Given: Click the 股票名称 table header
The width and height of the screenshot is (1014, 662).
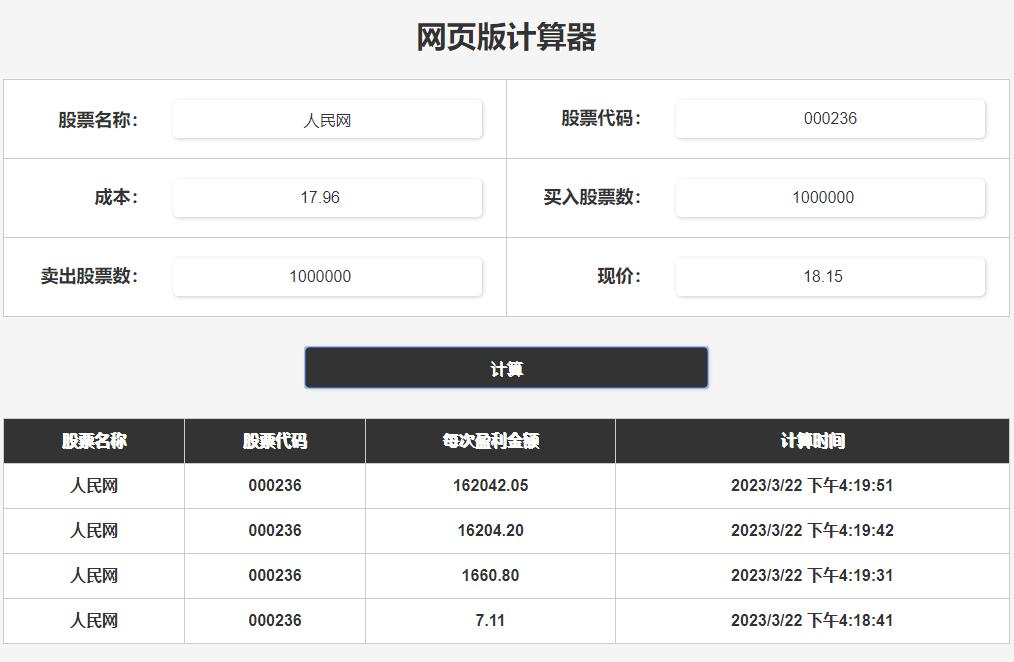Looking at the screenshot, I should [x=92, y=440].
